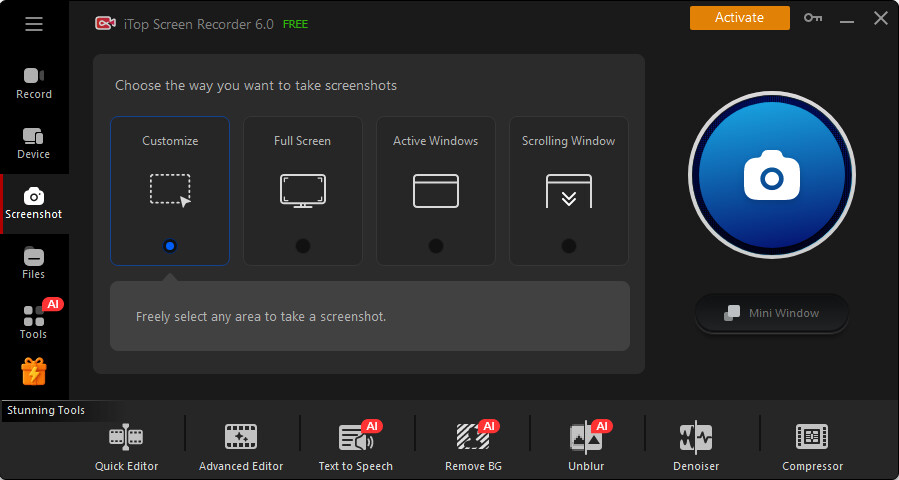The image size is (899, 480).
Task: Open the Files tab in sidebar
Action: point(34,263)
